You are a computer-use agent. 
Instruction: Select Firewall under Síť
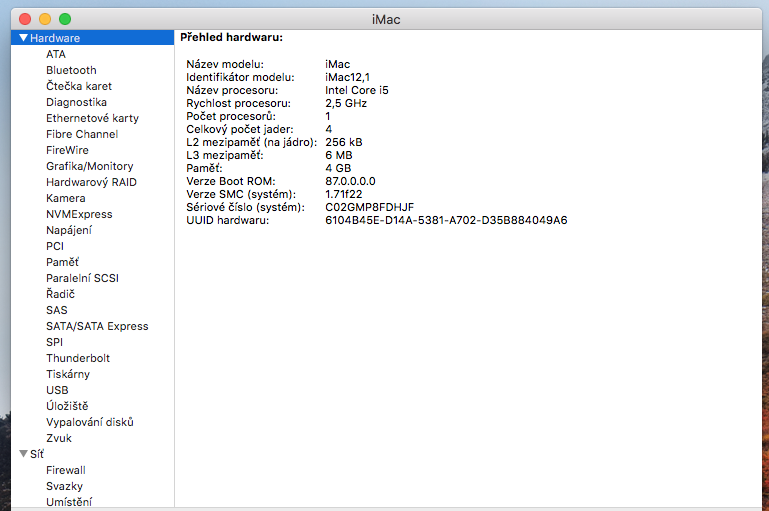[66, 470]
